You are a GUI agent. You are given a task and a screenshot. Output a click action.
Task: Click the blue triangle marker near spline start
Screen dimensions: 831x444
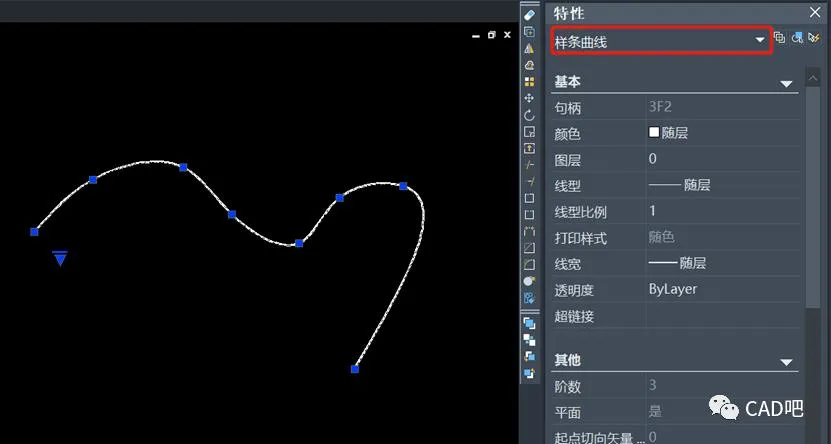[x=60, y=259]
